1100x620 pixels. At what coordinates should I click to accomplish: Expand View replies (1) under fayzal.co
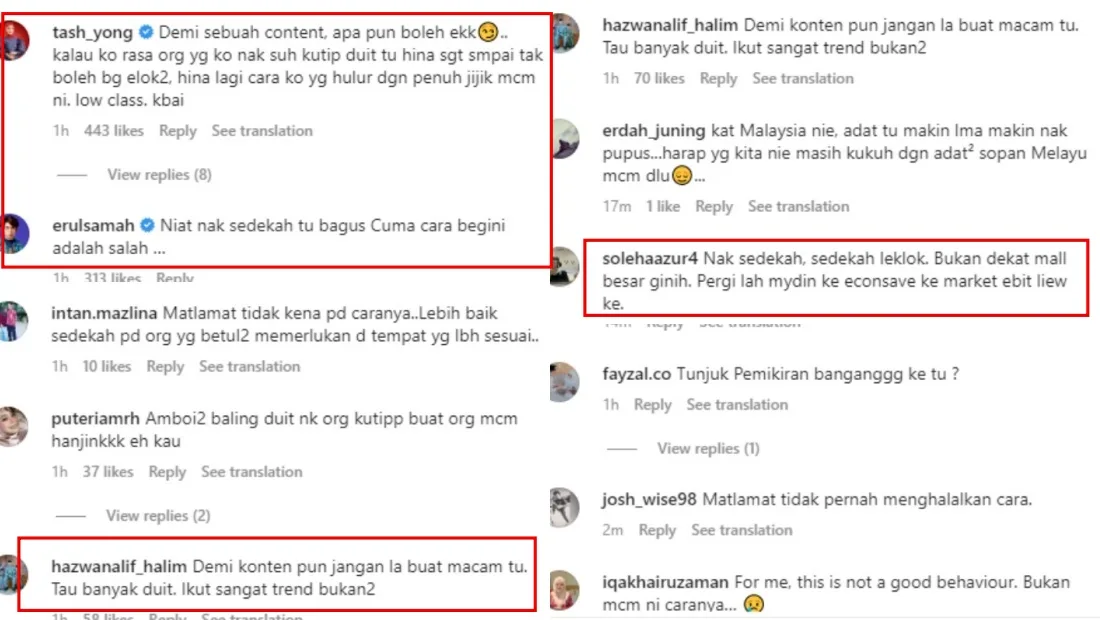[x=708, y=448]
